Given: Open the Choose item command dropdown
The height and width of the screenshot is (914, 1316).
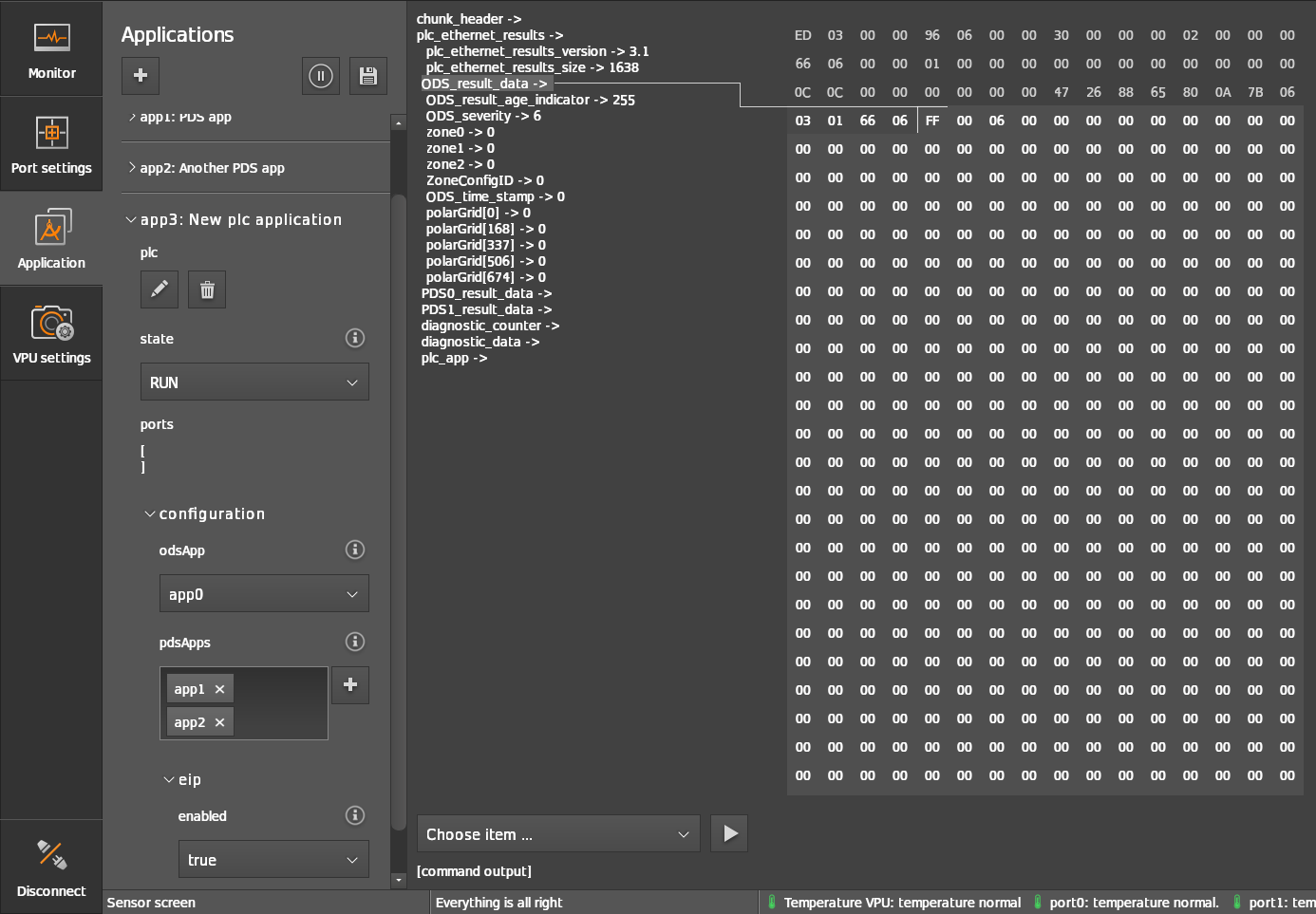Looking at the screenshot, I should [x=558, y=834].
